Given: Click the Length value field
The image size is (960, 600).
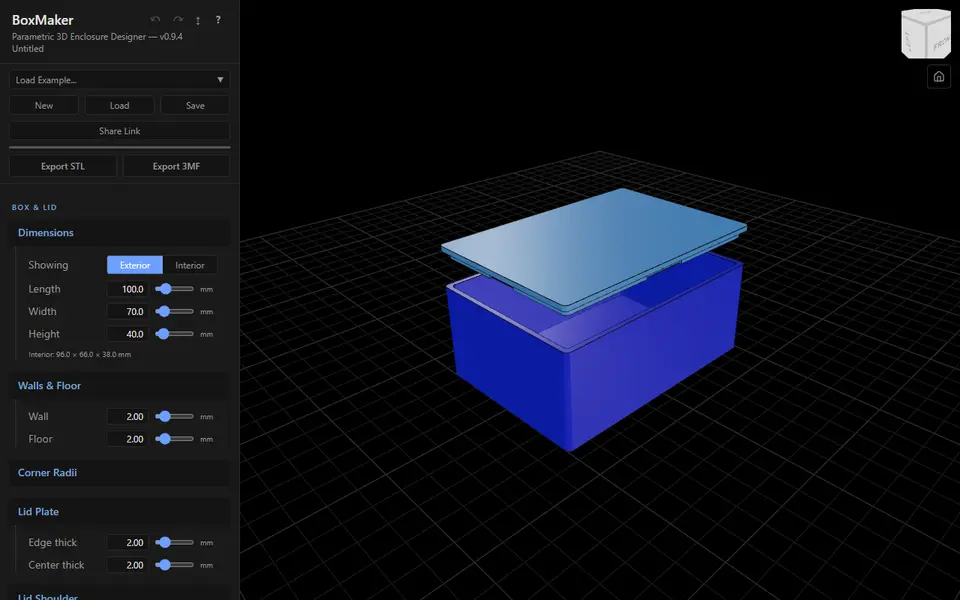Looking at the screenshot, I should pos(127,289).
